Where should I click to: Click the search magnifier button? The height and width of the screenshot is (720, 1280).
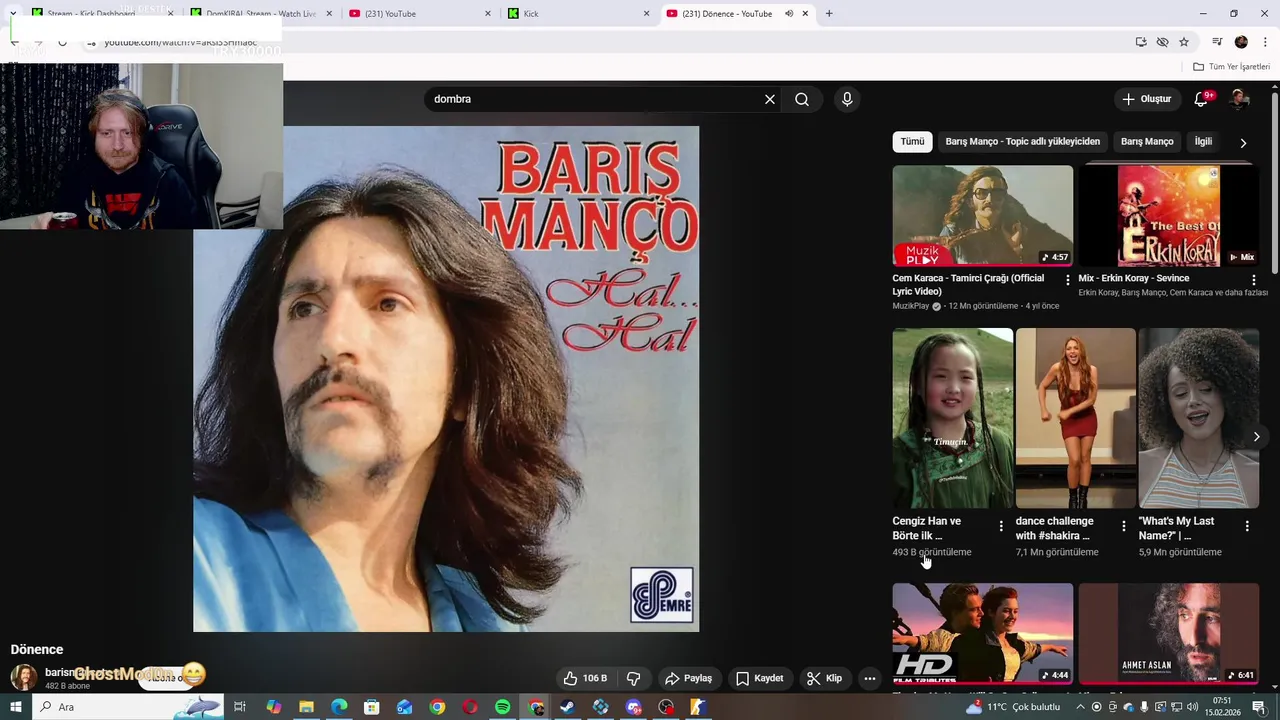[x=802, y=99]
